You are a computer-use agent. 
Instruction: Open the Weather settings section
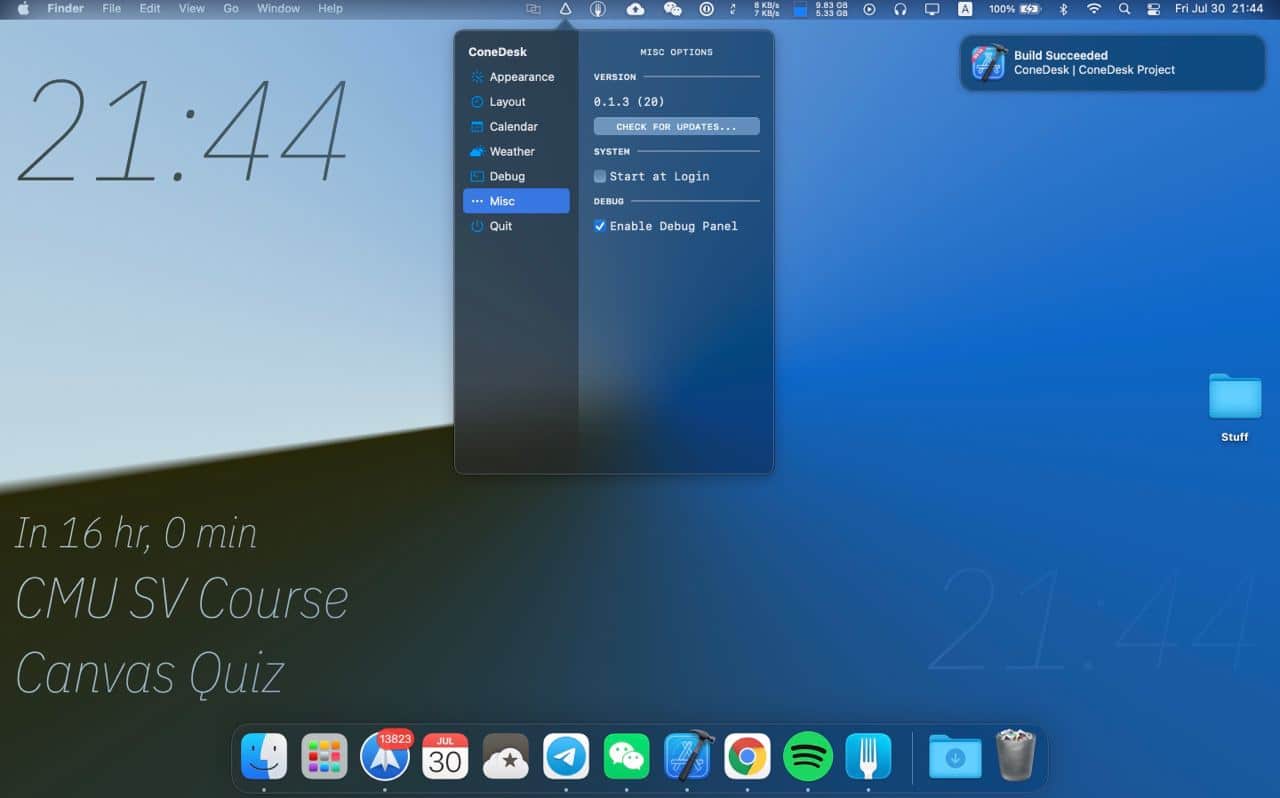pos(516,152)
